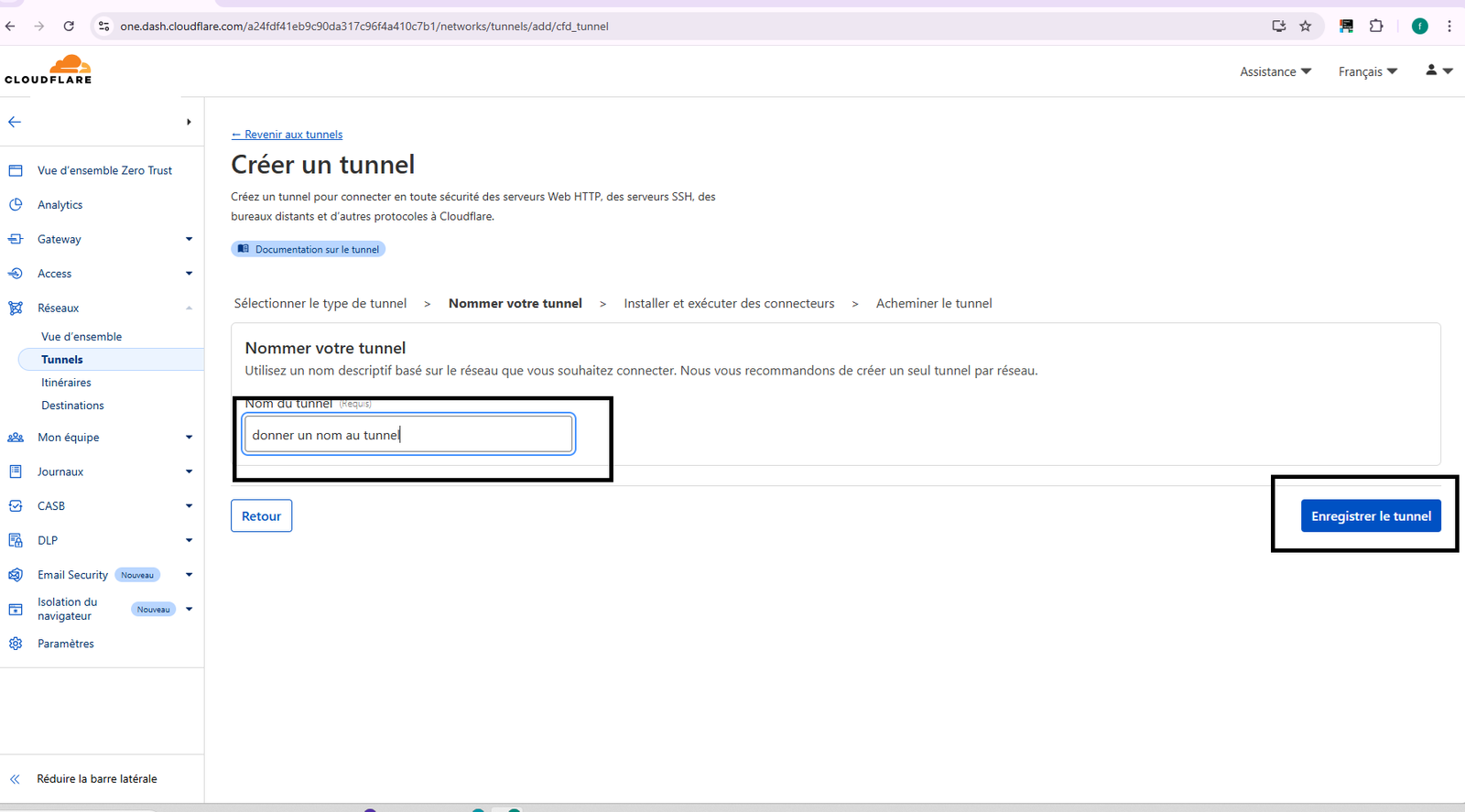This screenshot has width=1465, height=812.
Task: Follow the Revenir aux tunnels link
Action: 288,135
